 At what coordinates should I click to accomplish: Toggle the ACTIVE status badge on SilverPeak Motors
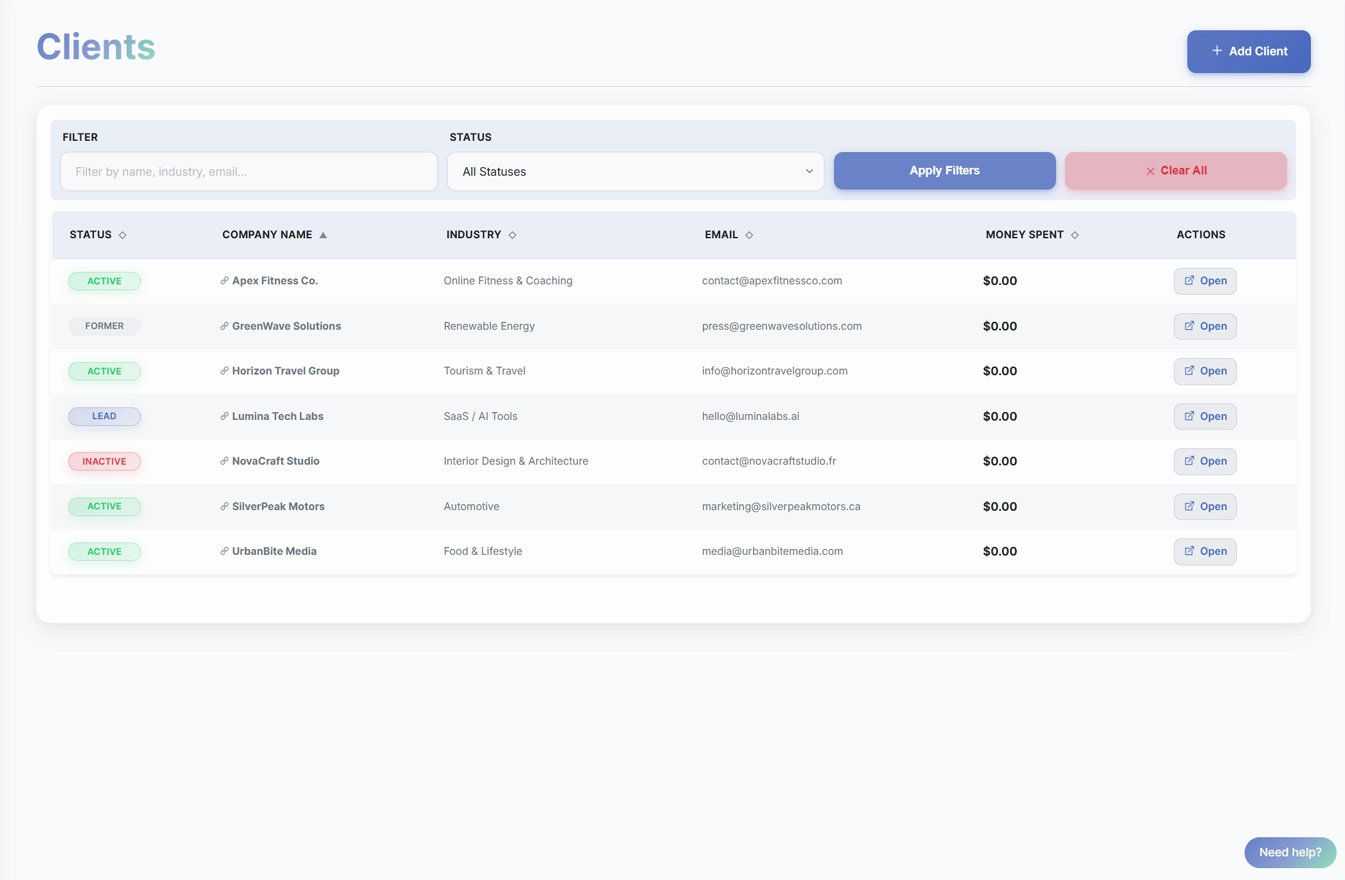coord(104,506)
